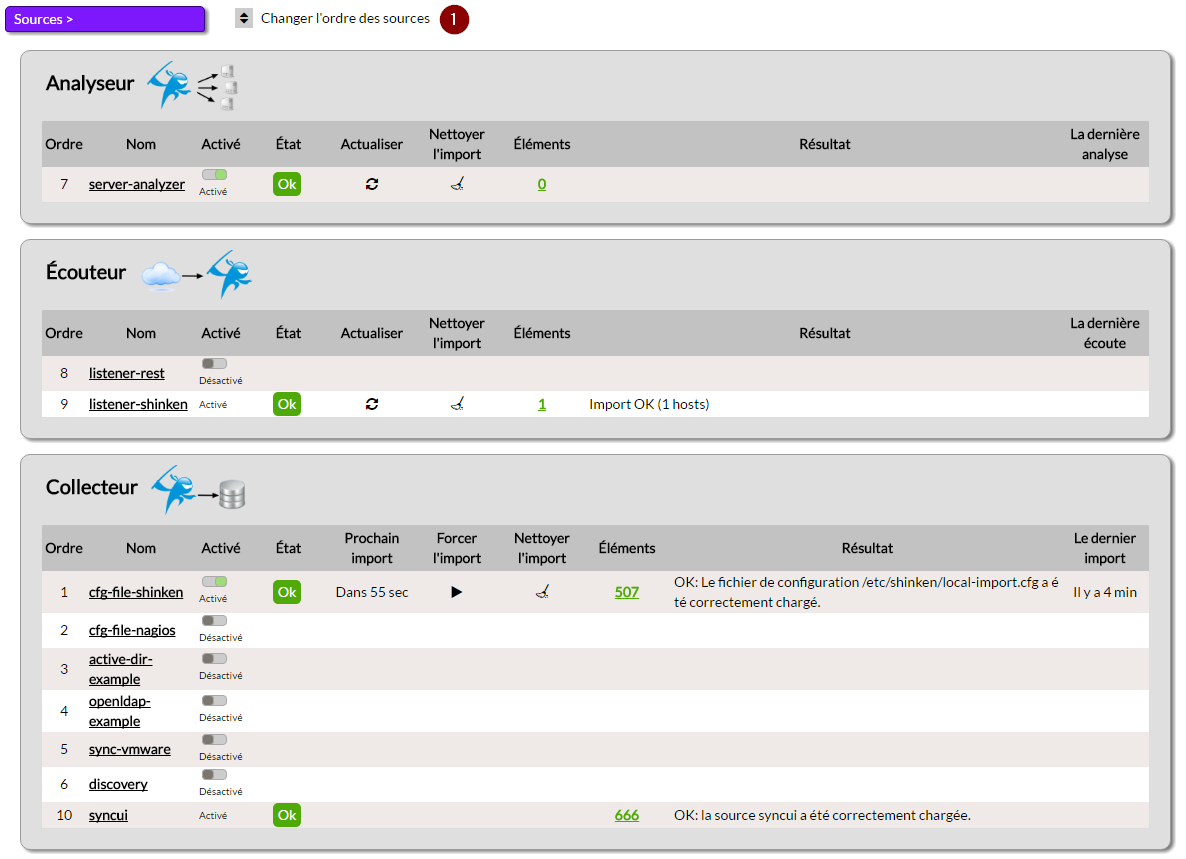The width and height of the screenshot is (1186, 859).
Task: Click the Collecteur database icon
Action: click(232, 494)
